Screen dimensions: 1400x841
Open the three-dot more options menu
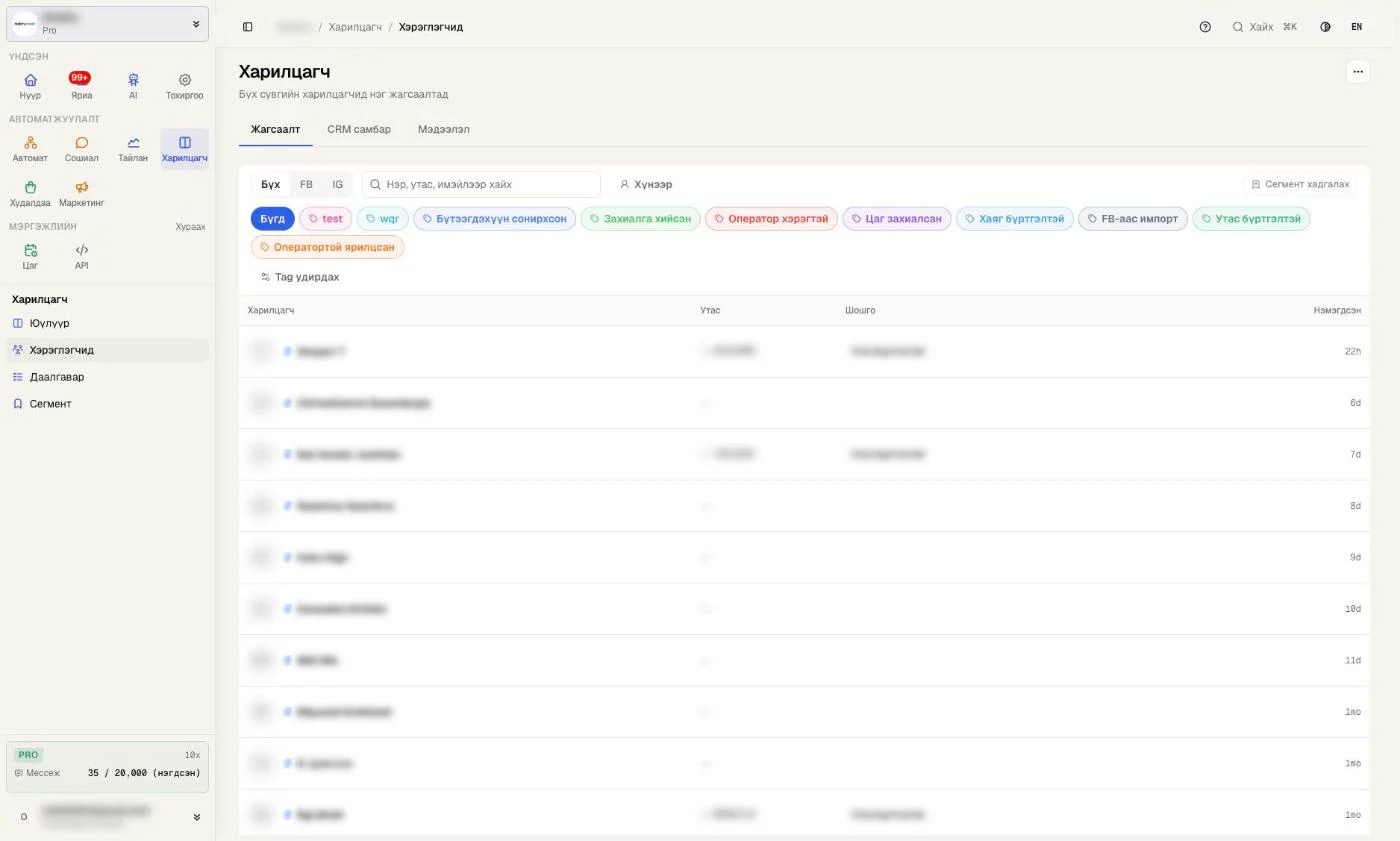1357,72
